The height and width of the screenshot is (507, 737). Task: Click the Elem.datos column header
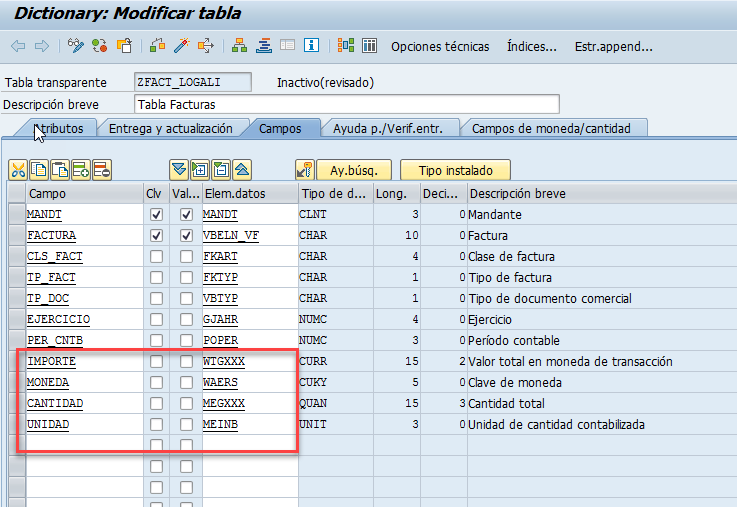coord(250,194)
